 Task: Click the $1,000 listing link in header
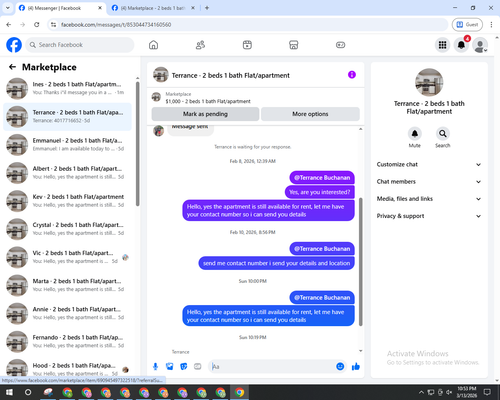208,101
